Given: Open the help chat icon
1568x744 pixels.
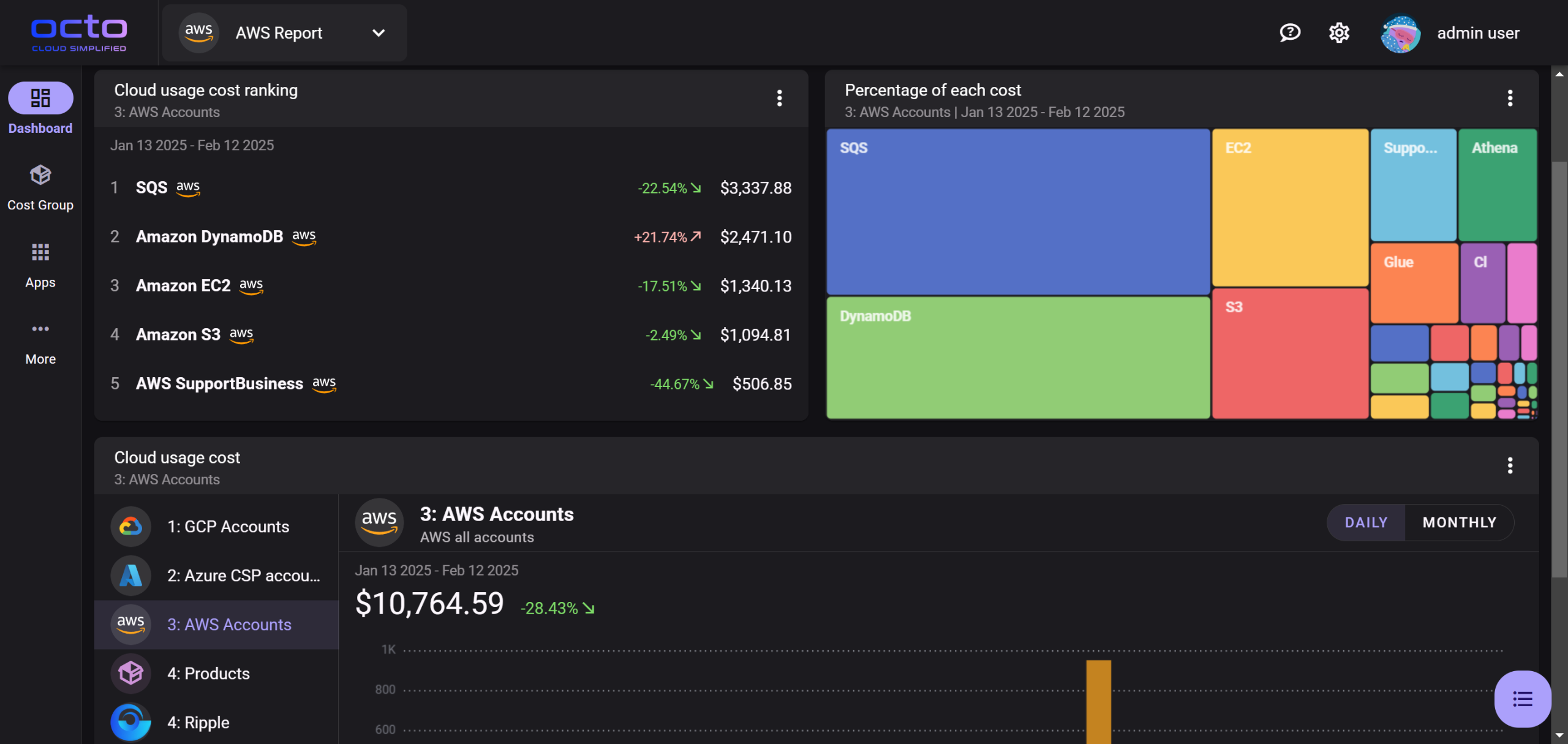Looking at the screenshot, I should 1290,32.
